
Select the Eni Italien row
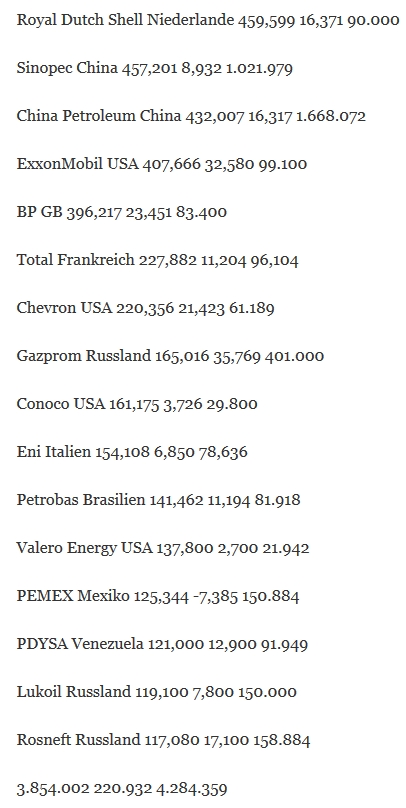[x=132, y=452]
